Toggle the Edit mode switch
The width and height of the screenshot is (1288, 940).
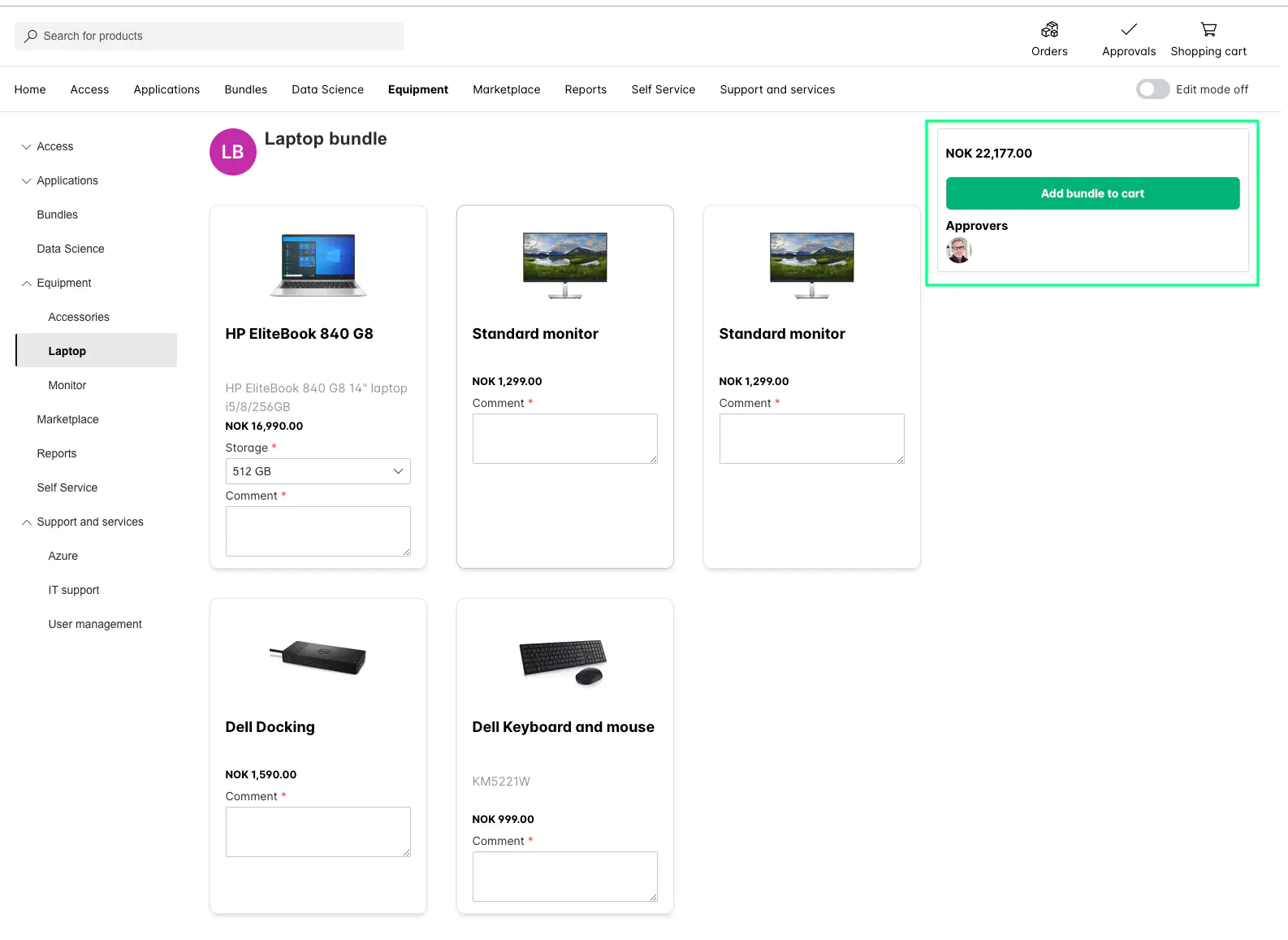coord(1152,89)
